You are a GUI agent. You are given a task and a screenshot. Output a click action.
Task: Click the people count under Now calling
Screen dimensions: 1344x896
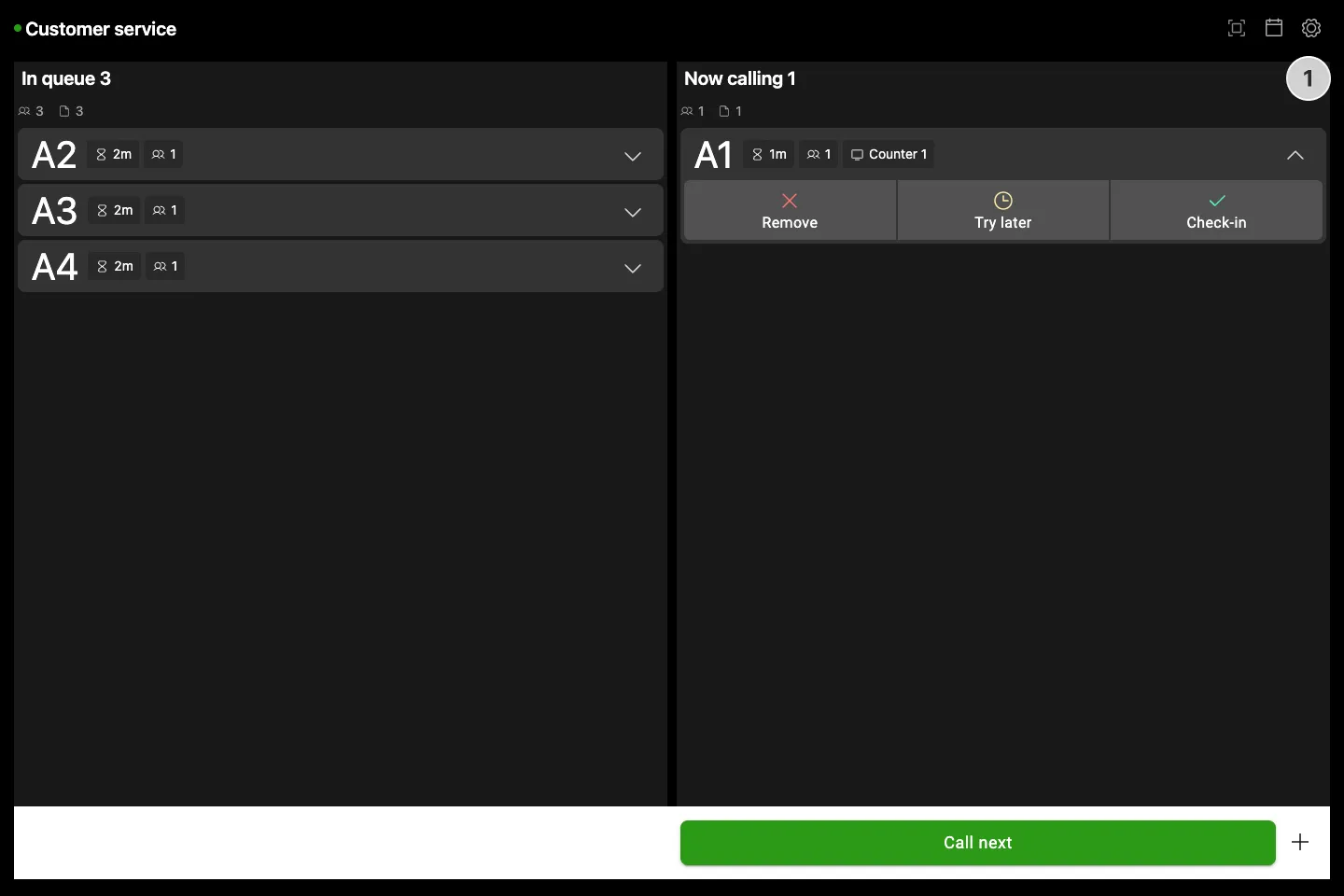pyautogui.click(x=693, y=111)
